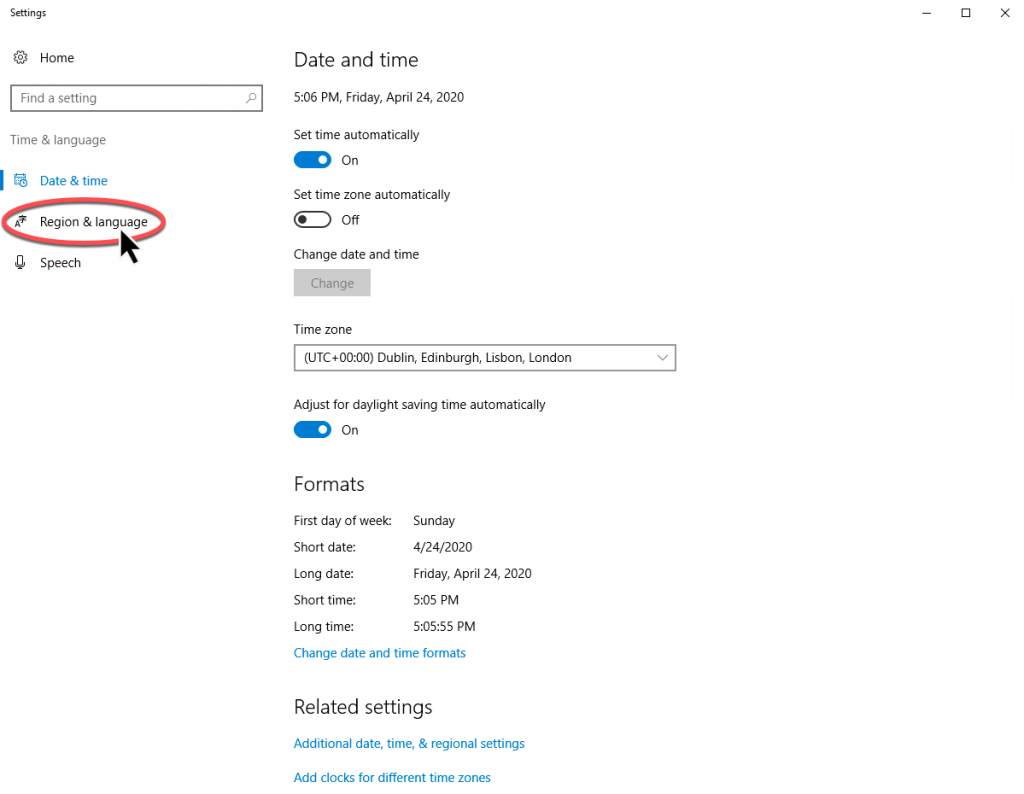Click the Short date value 4/24/2020
1024x794 pixels.
click(x=442, y=547)
